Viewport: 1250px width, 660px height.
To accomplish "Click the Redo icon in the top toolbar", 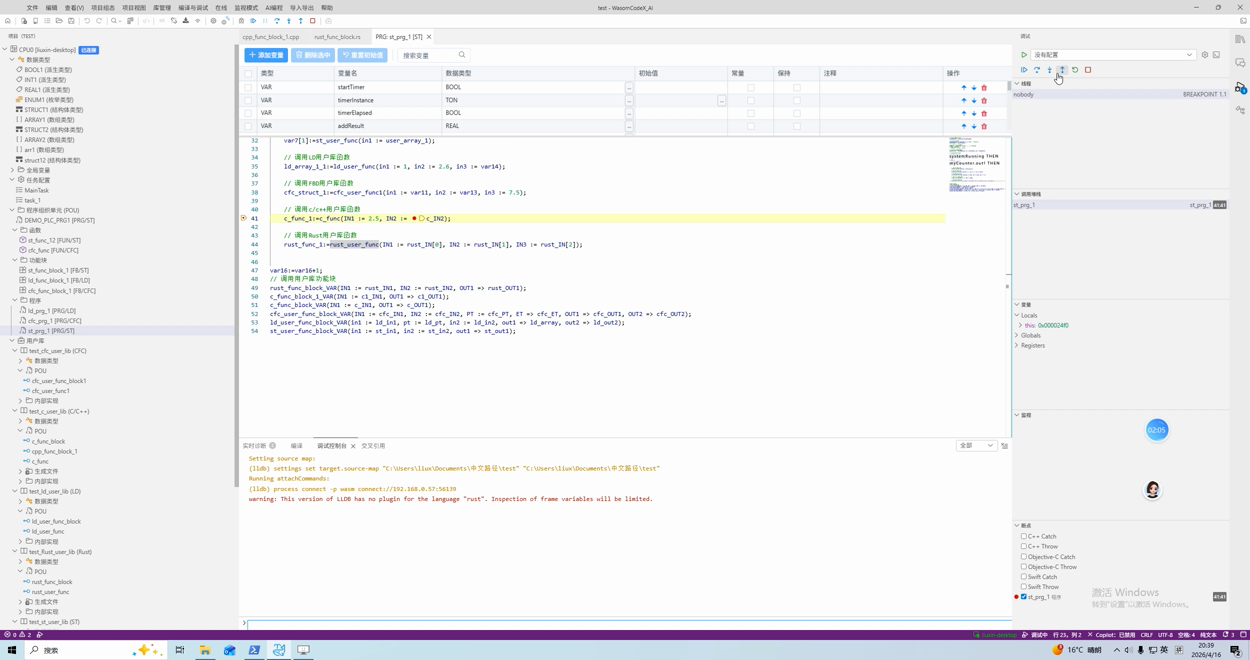I will 99,20.
